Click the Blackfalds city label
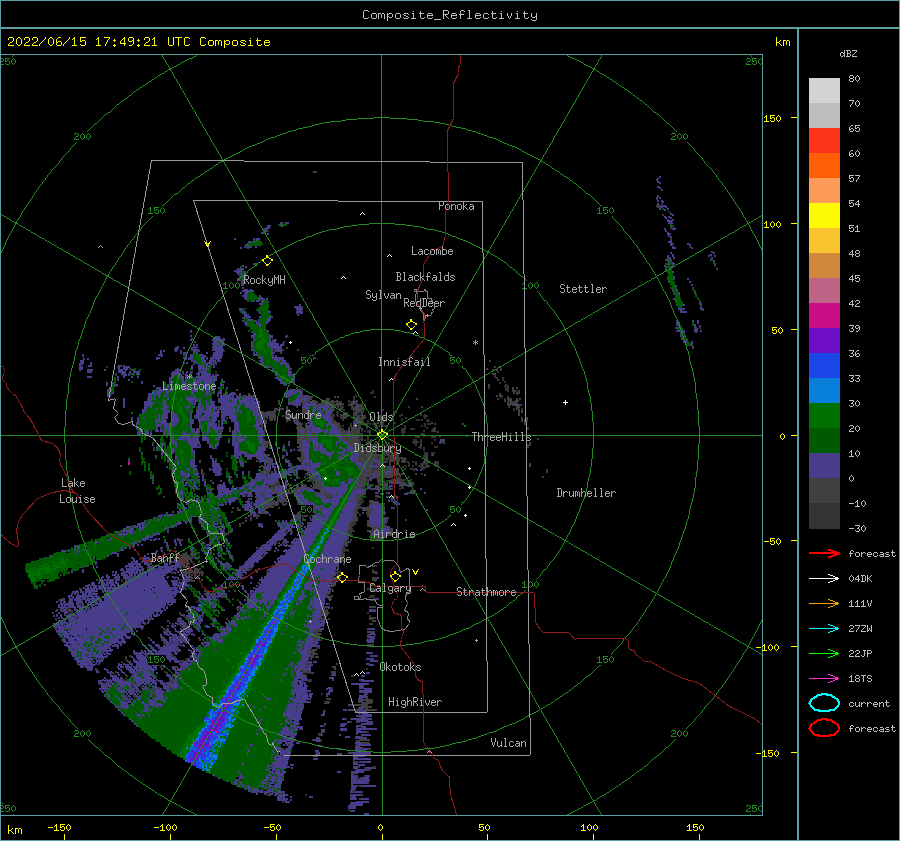Viewport: 900px width, 841px height. 425,277
